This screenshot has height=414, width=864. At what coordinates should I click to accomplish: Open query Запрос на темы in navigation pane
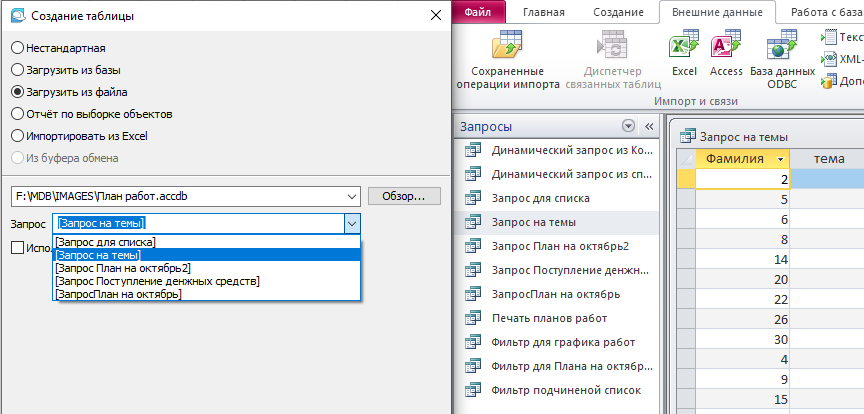coord(556,222)
